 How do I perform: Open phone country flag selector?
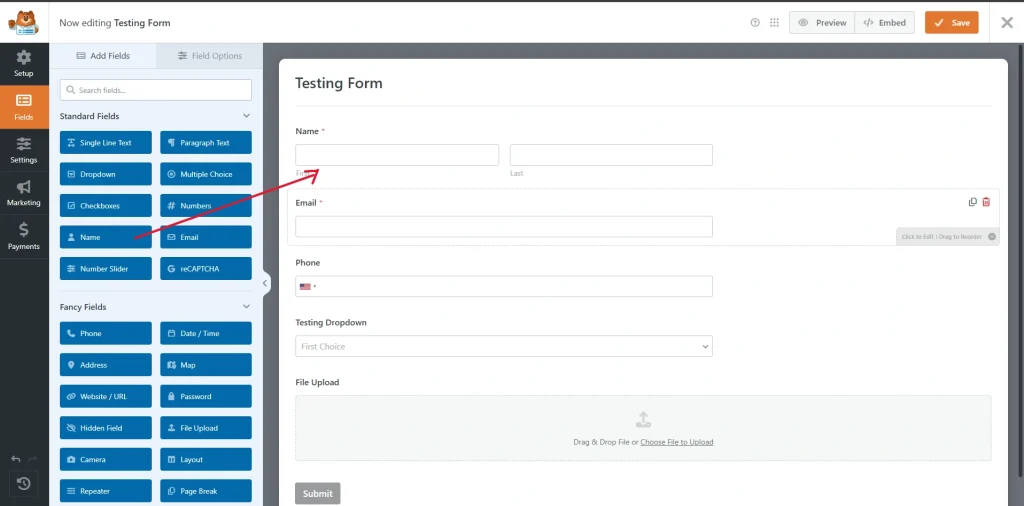coord(307,287)
